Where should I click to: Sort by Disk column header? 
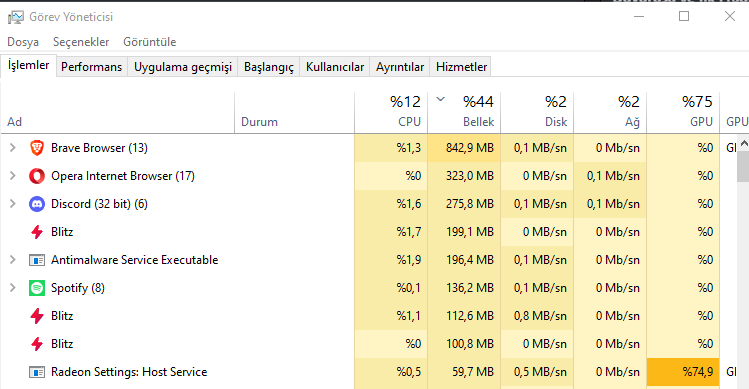(537, 113)
